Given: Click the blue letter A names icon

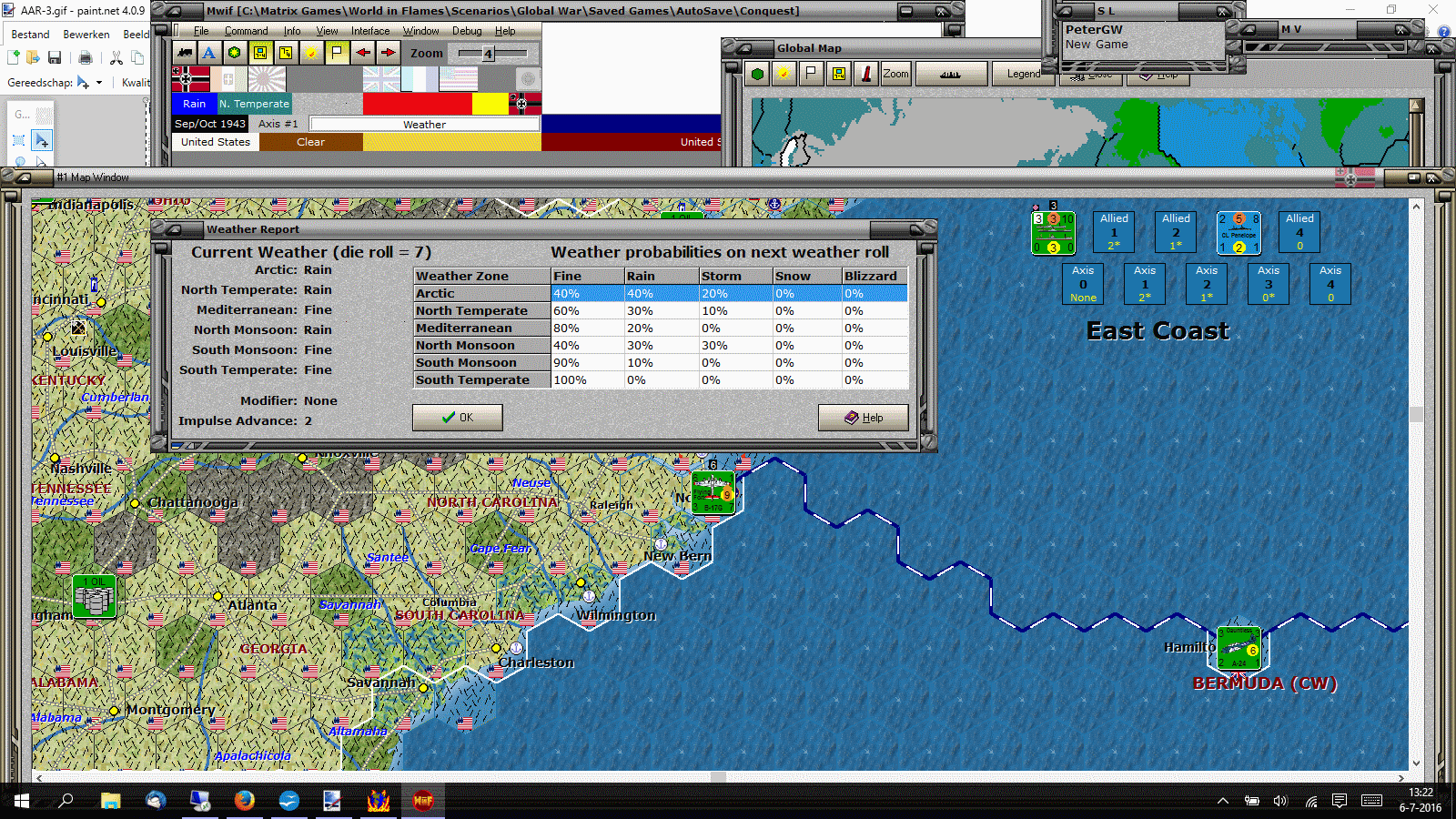Looking at the screenshot, I should 209,53.
